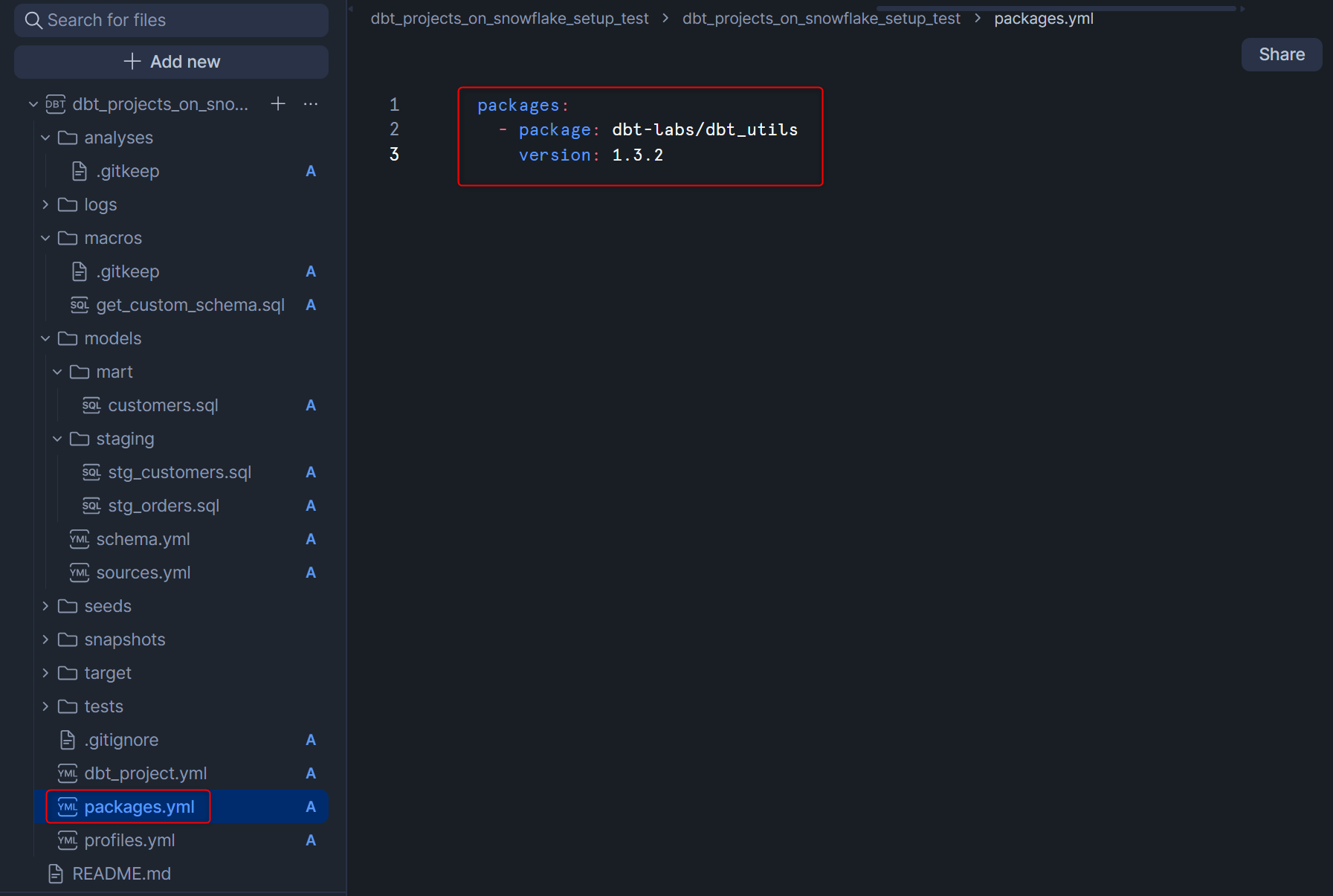Click the SQL icon for customers.sql
This screenshot has height=896, width=1333.
click(91, 405)
